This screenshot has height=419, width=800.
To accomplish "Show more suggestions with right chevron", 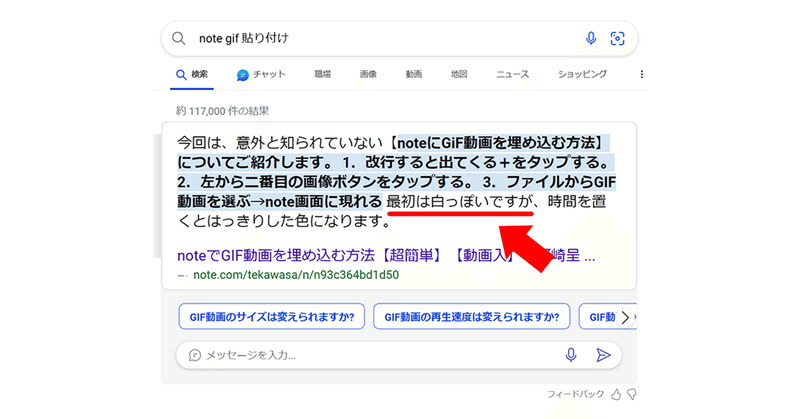I will pyautogui.click(x=625, y=317).
